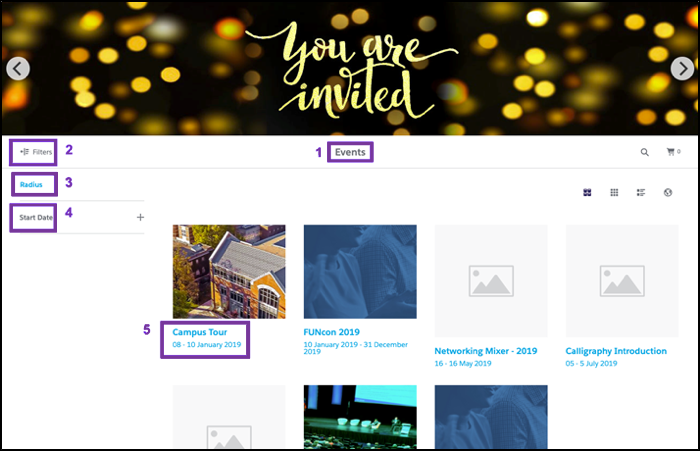
Task: Click the search magnifier icon
Action: [645, 152]
